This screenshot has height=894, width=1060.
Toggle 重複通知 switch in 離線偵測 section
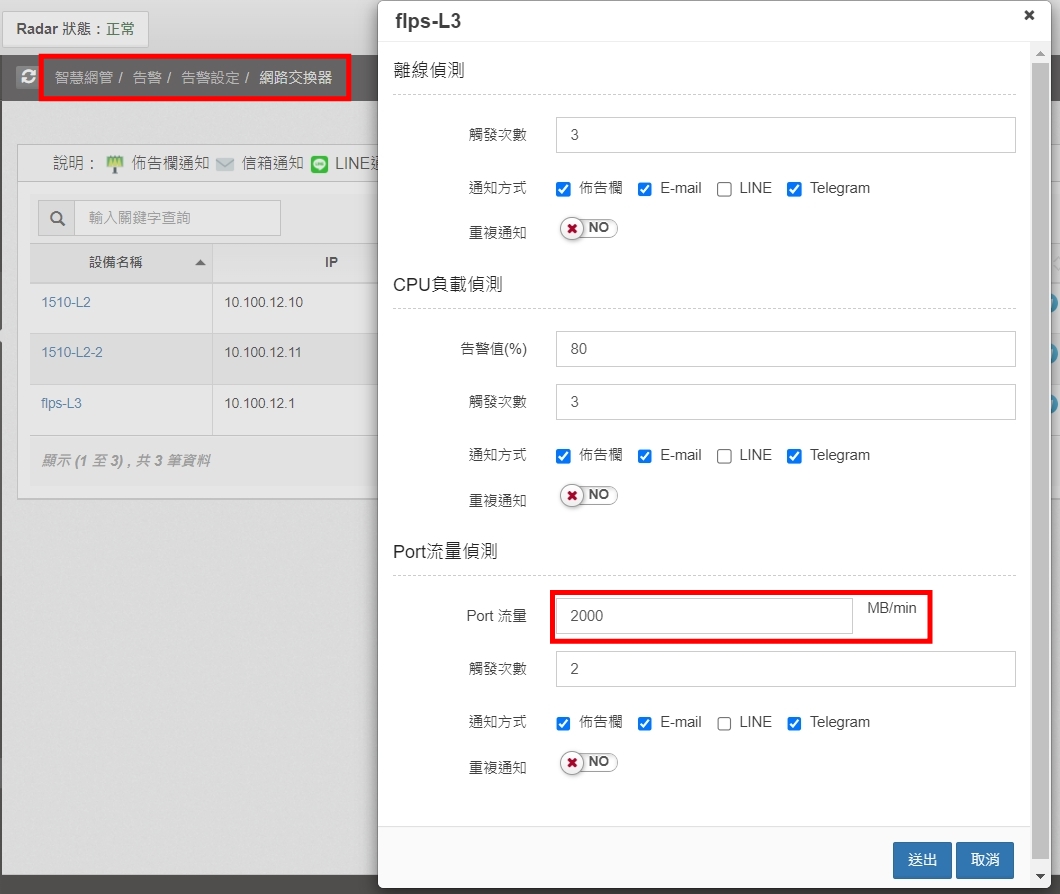coord(589,228)
